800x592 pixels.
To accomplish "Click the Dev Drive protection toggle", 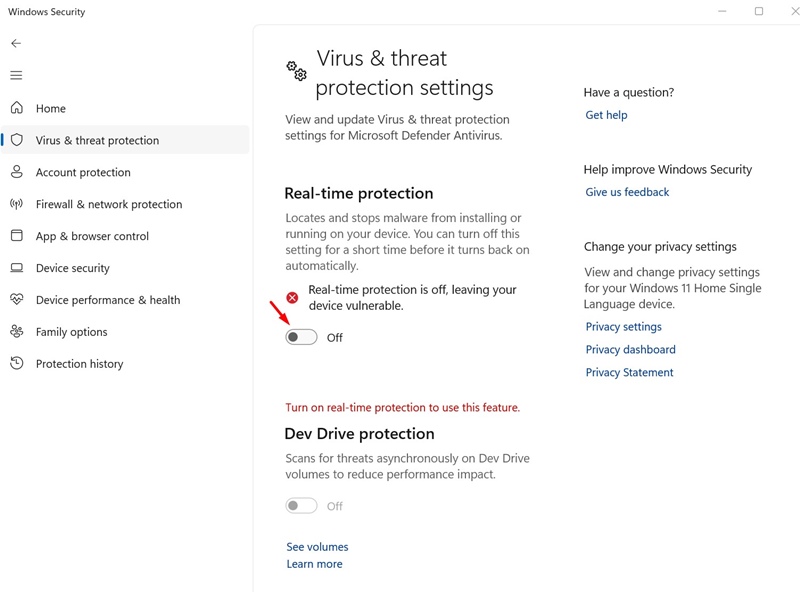I will 301,506.
